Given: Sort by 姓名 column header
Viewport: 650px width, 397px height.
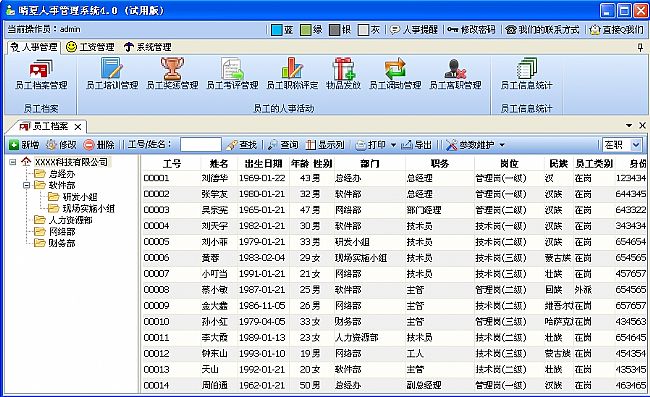Looking at the screenshot, I should pos(219,164).
